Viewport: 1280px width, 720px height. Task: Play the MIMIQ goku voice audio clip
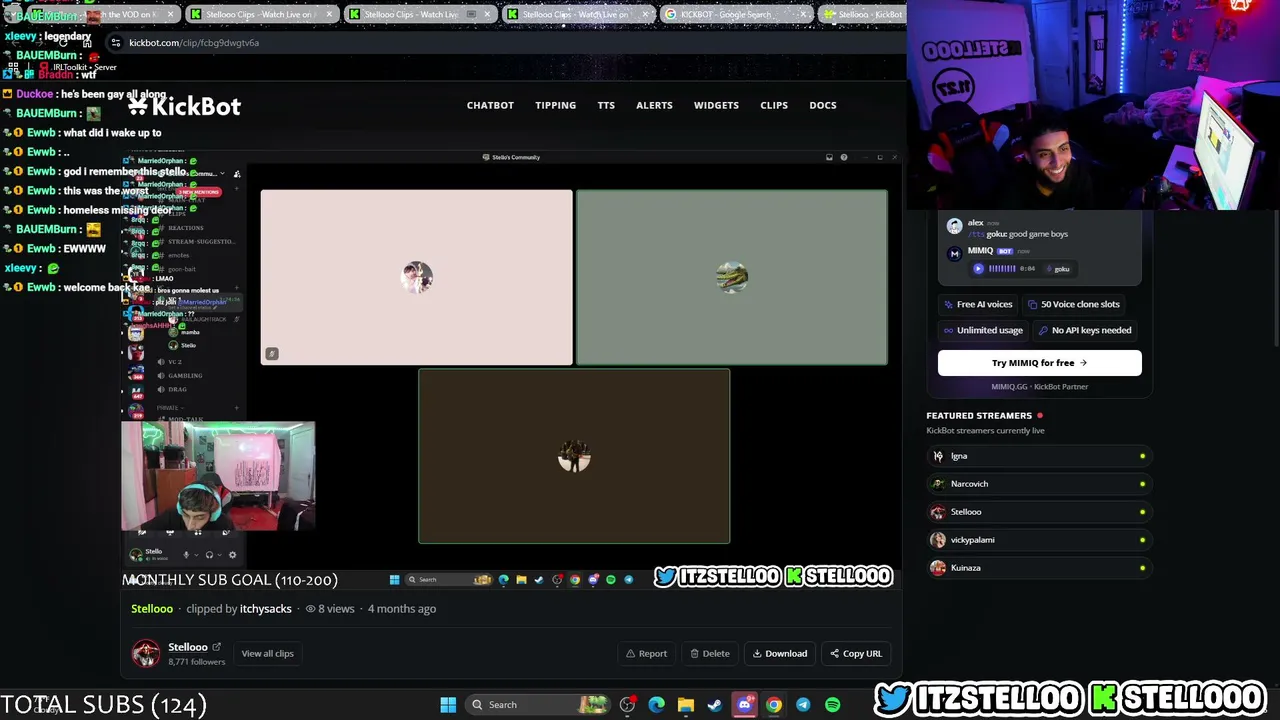coord(978,268)
